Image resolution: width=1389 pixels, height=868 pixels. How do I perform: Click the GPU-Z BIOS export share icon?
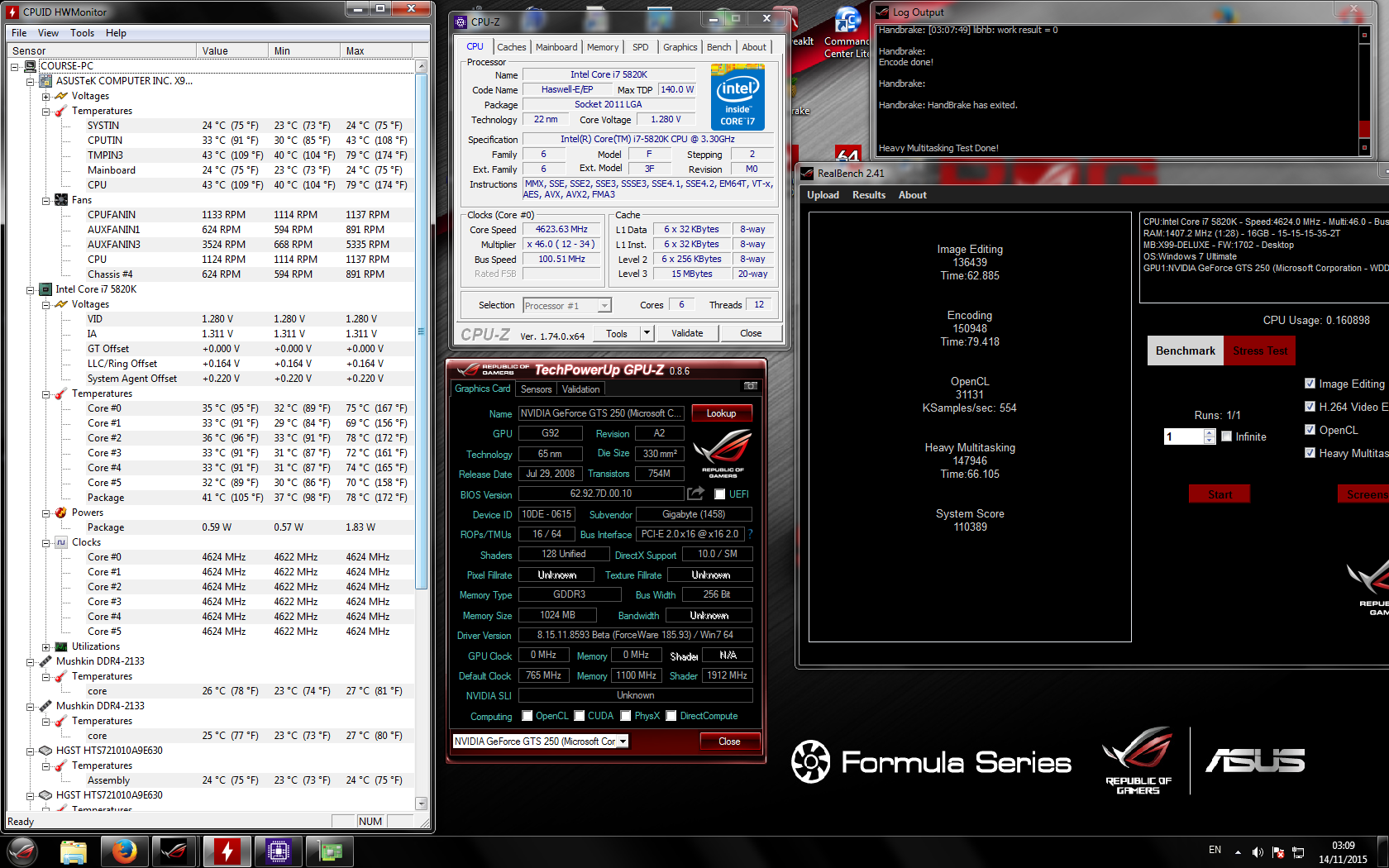click(x=696, y=494)
